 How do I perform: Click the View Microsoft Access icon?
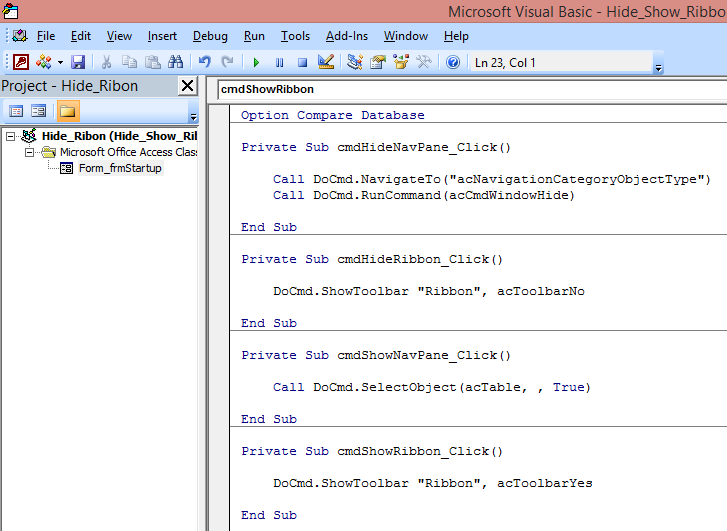point(21,62)
